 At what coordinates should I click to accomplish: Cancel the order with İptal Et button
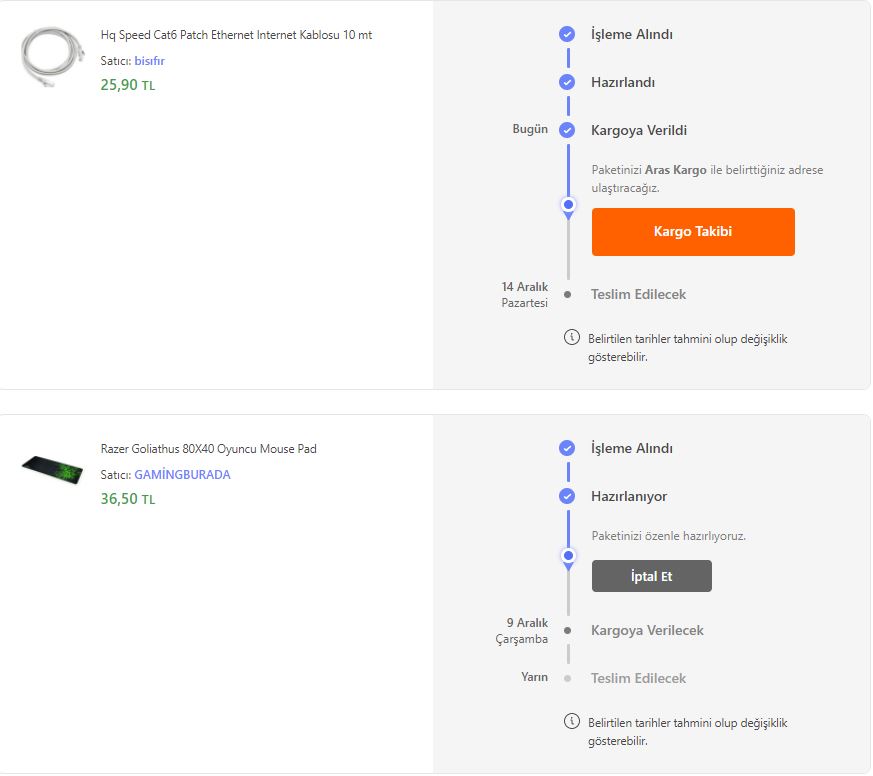click(651, 576)
